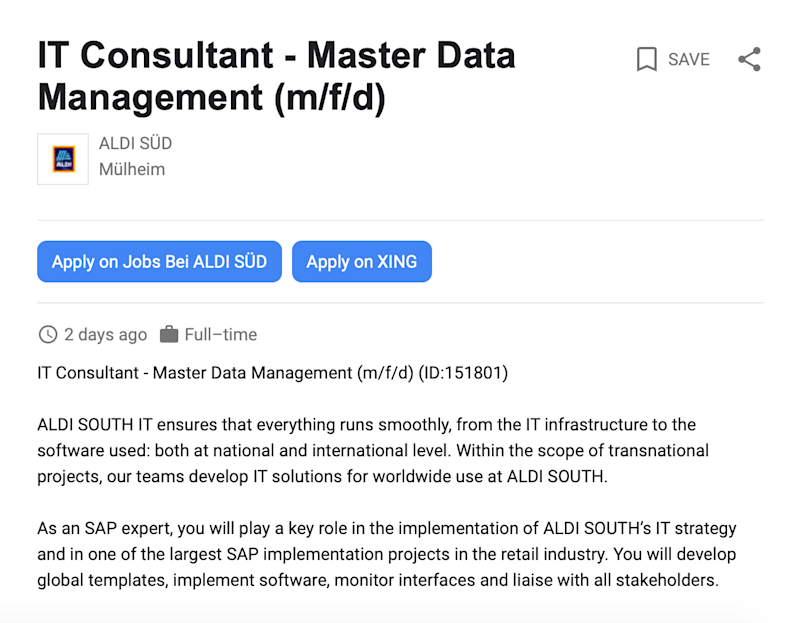This screenshot has width=800, height=623.
Task: Click the bookmark icon to save job
Action: tap(647, 60)
